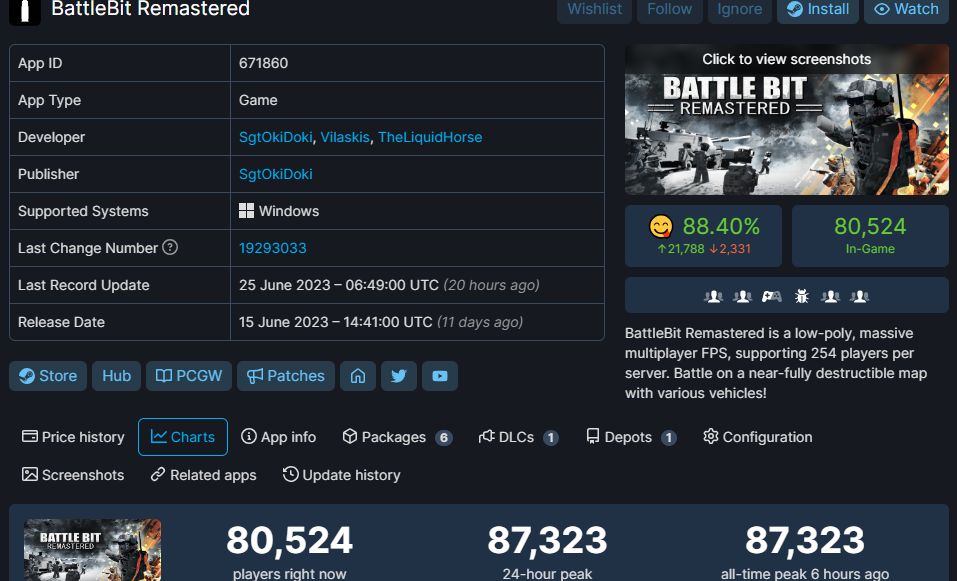Open the homepage via the house icon
Screen dimensions: 957x581
coord(358,376)
